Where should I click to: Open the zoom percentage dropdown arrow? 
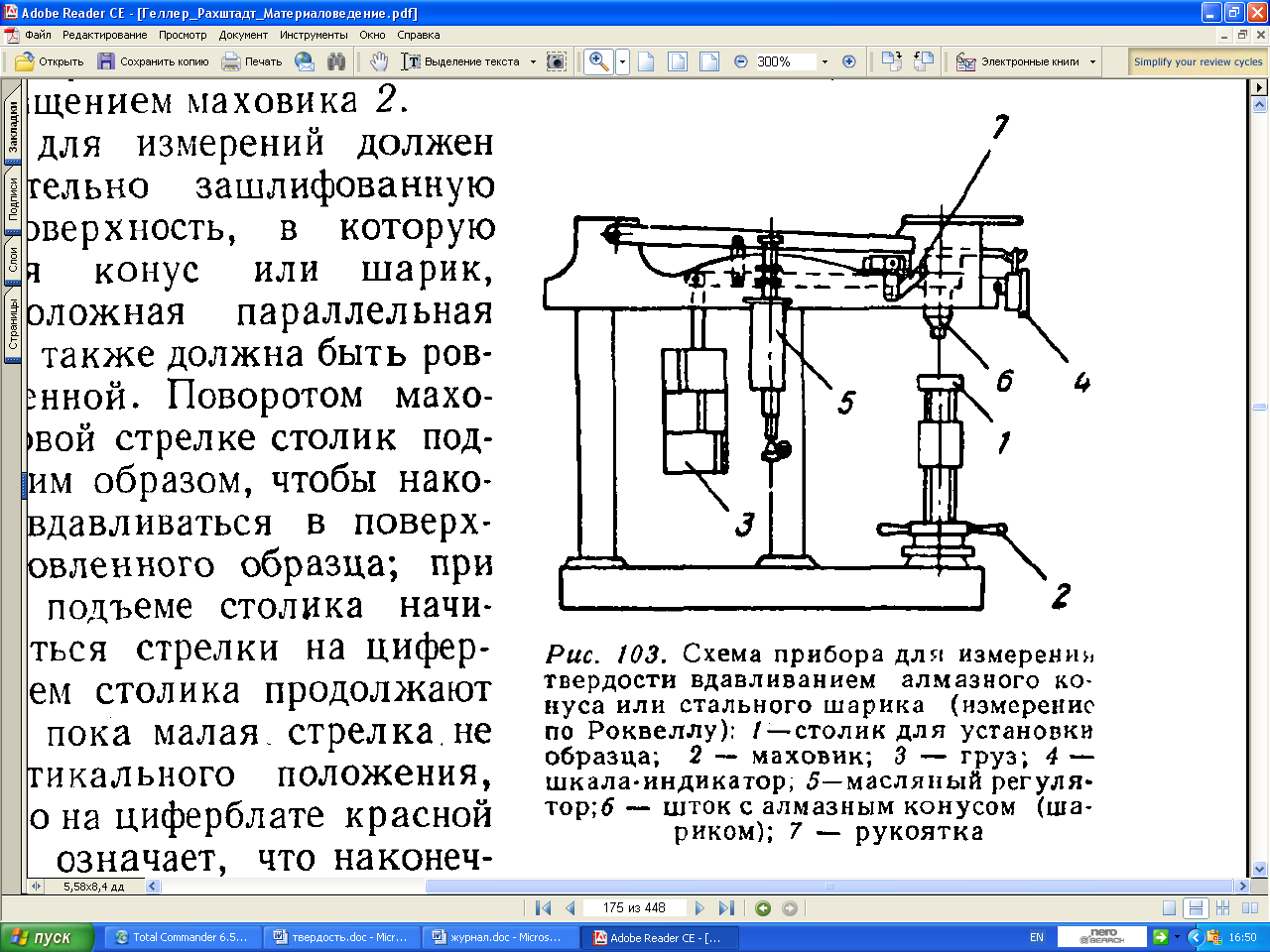825,61
